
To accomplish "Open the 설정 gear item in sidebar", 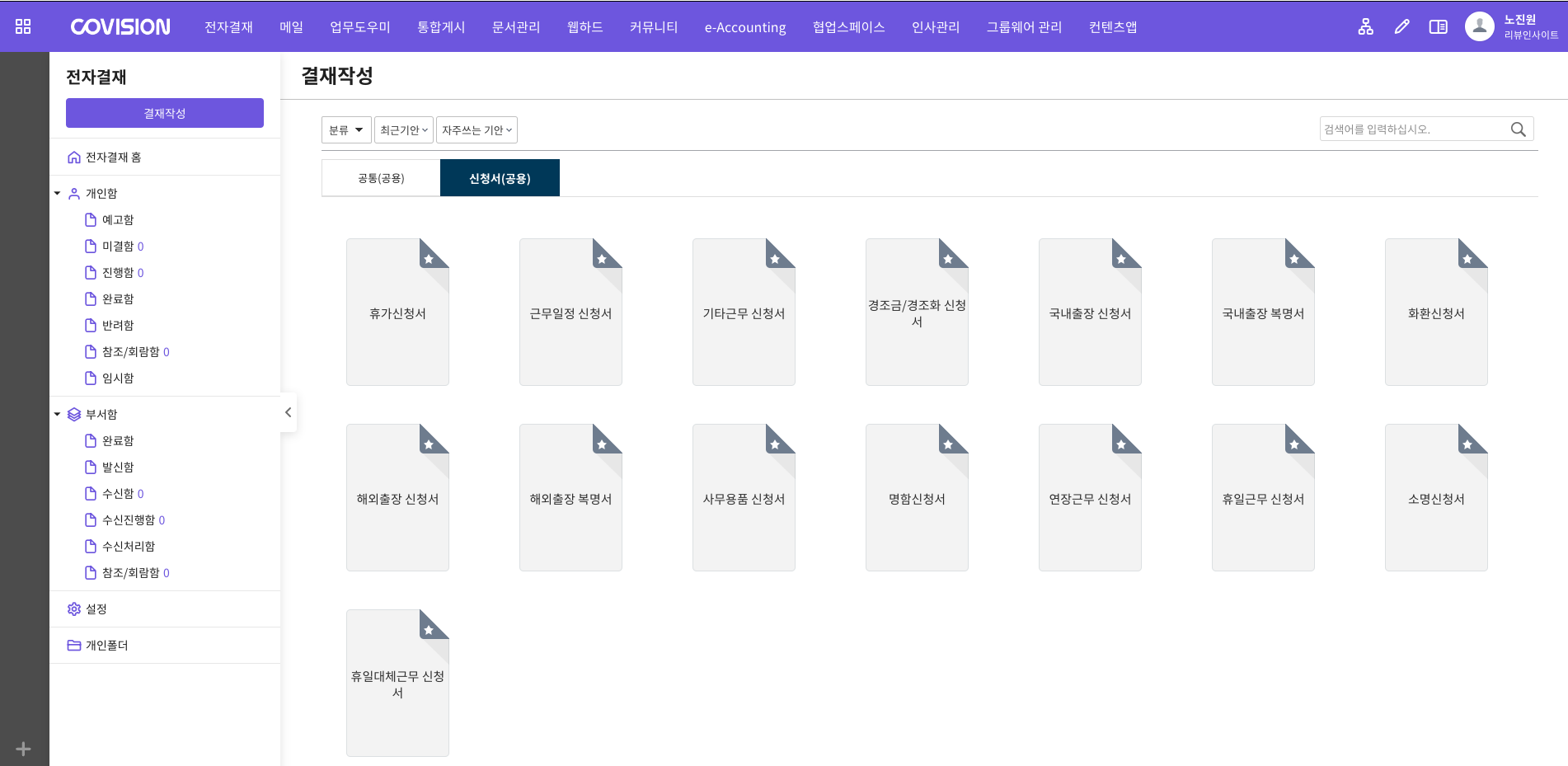I will pyautogui.click(x=96, y=609).
